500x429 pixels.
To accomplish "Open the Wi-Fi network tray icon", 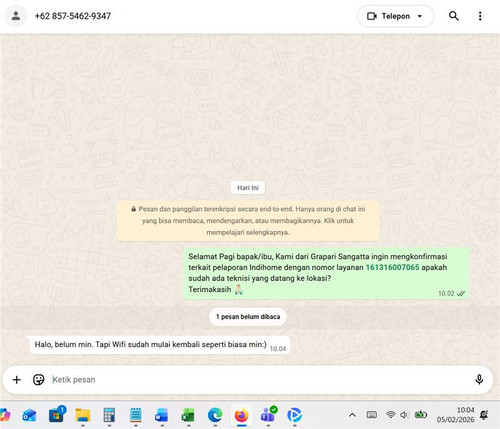I will [x=390, y=415].
